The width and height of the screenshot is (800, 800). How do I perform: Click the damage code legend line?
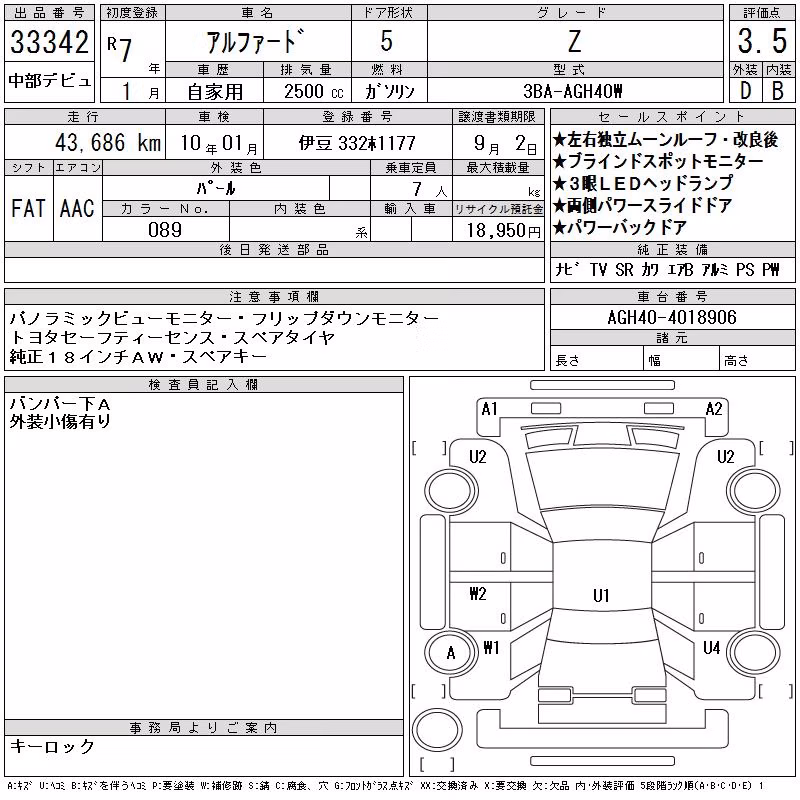(386, 786)
